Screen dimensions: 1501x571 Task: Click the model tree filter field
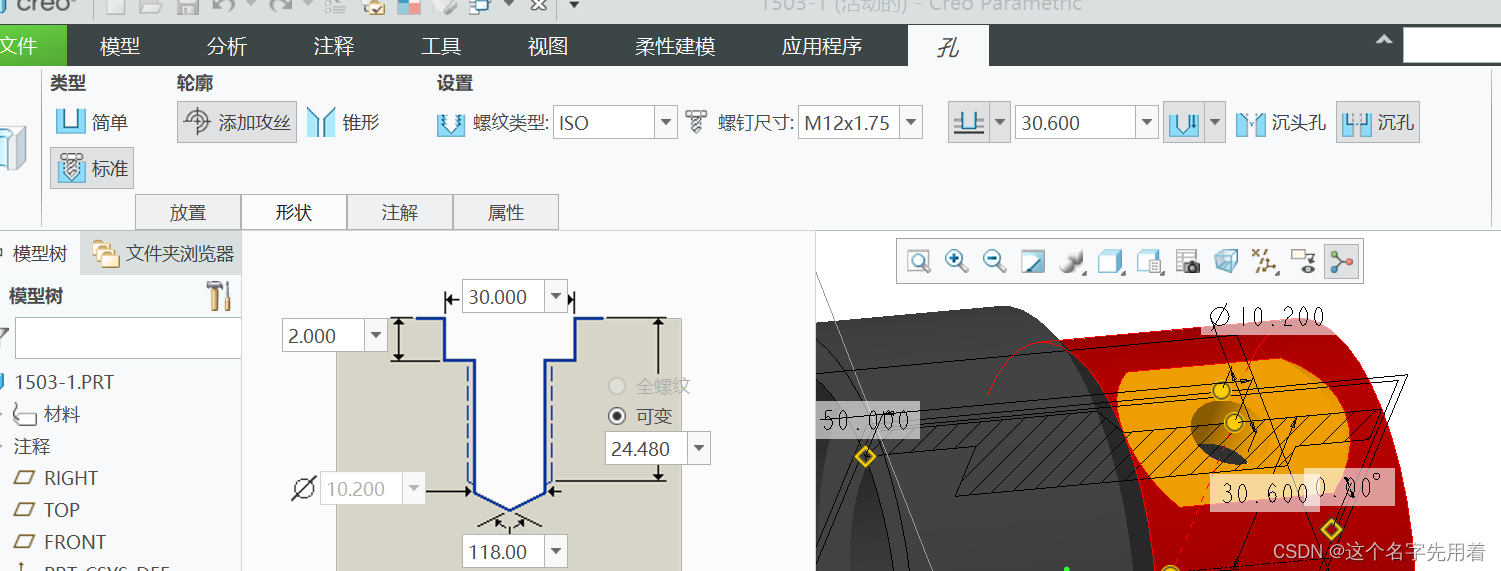point(128,338)
